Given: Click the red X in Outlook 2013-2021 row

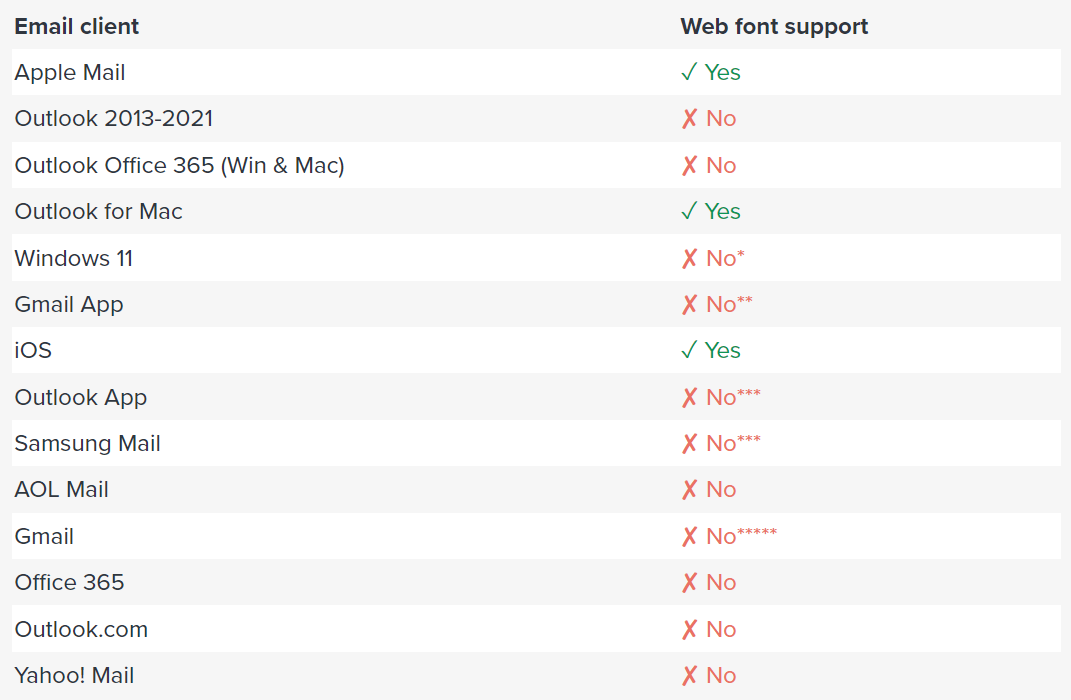Looking at the screenshot, I should (689, 119).
